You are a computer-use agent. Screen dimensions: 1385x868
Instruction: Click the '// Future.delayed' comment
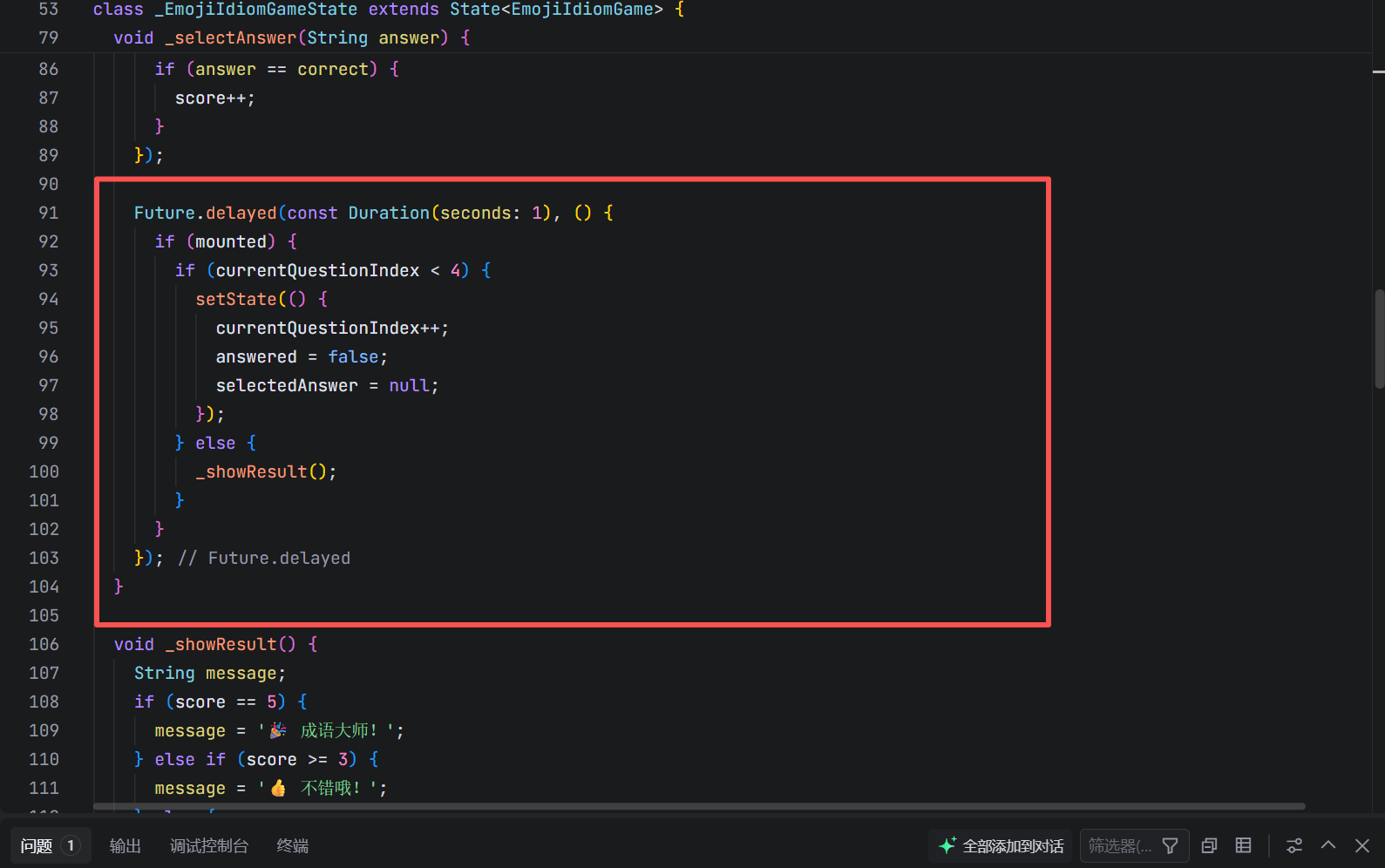(x=264, y=558)
